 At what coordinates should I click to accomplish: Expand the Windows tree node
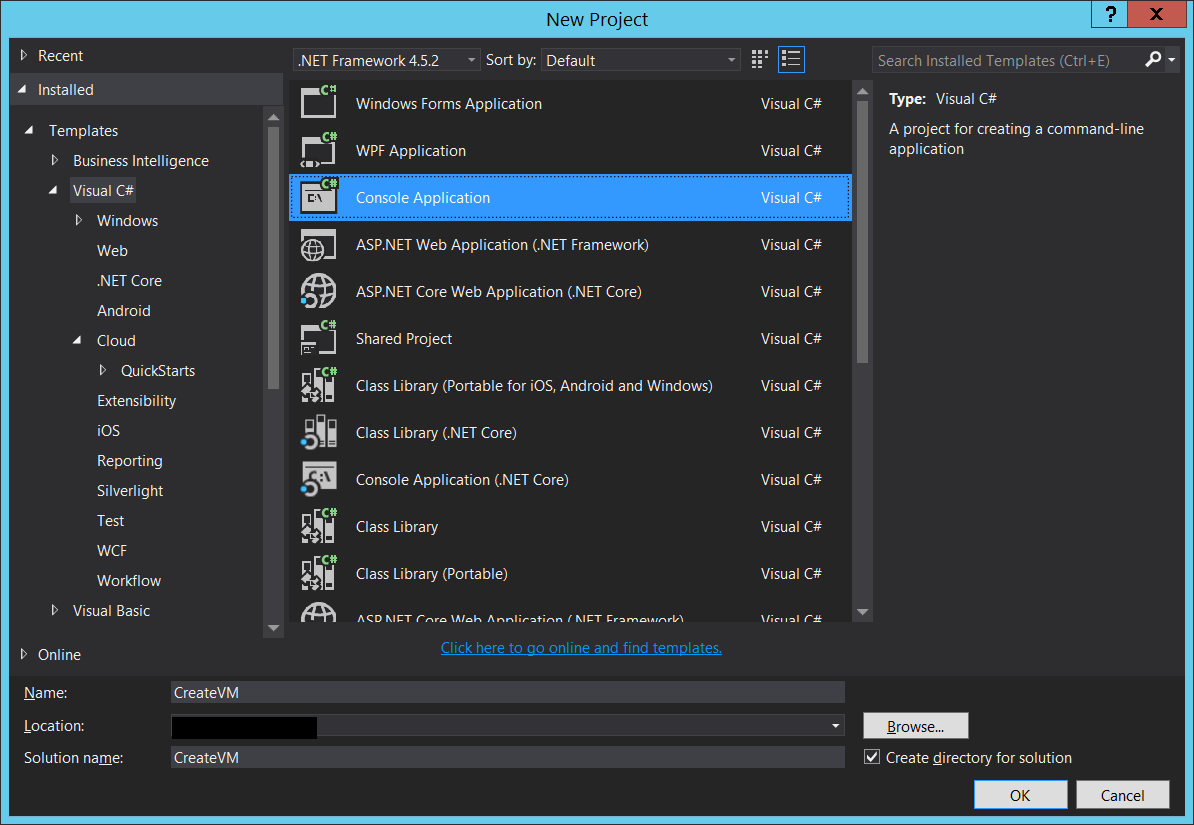78,220
